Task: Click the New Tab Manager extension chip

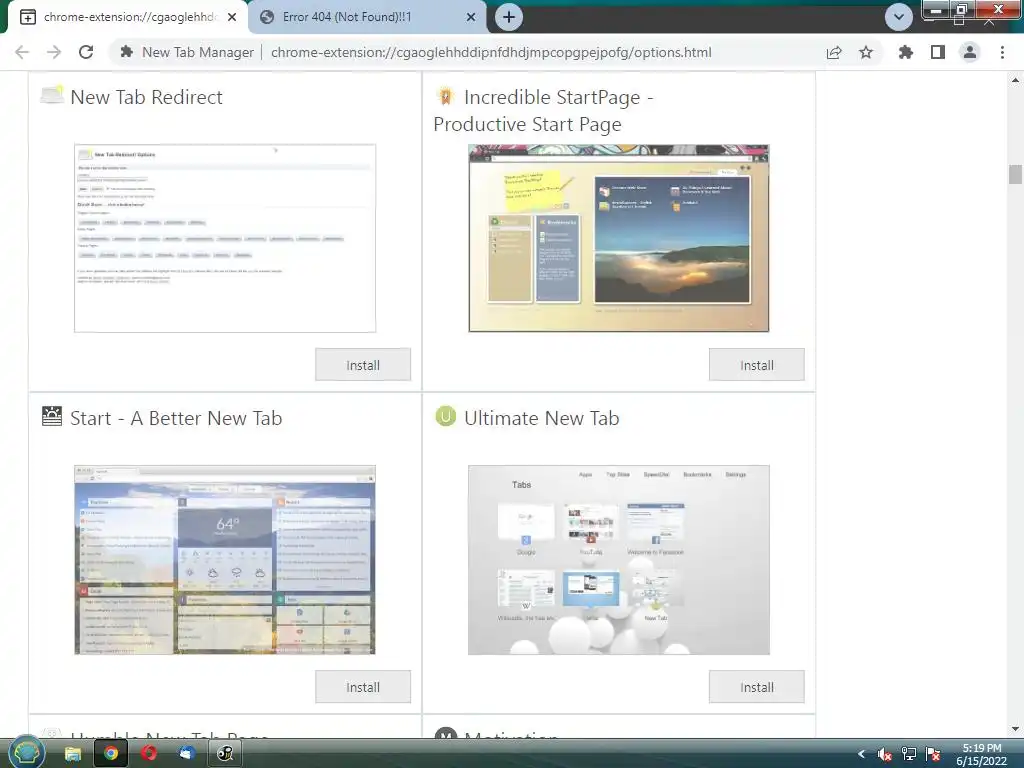Action: click(x=187, y=52)
